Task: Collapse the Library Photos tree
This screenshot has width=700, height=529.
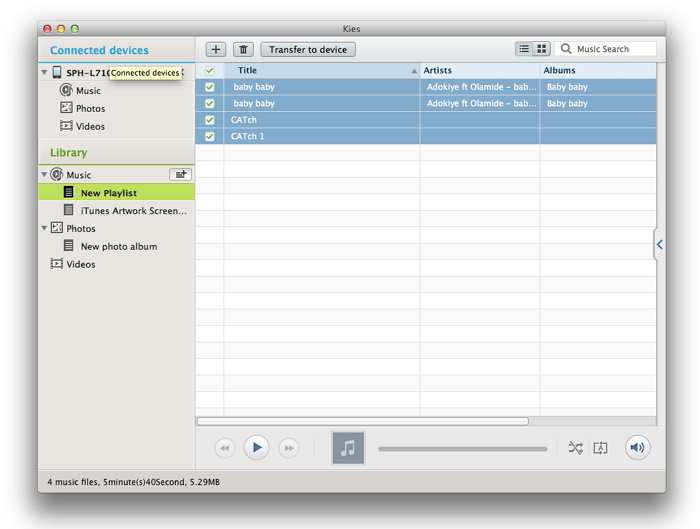Action: pos(44,228)
